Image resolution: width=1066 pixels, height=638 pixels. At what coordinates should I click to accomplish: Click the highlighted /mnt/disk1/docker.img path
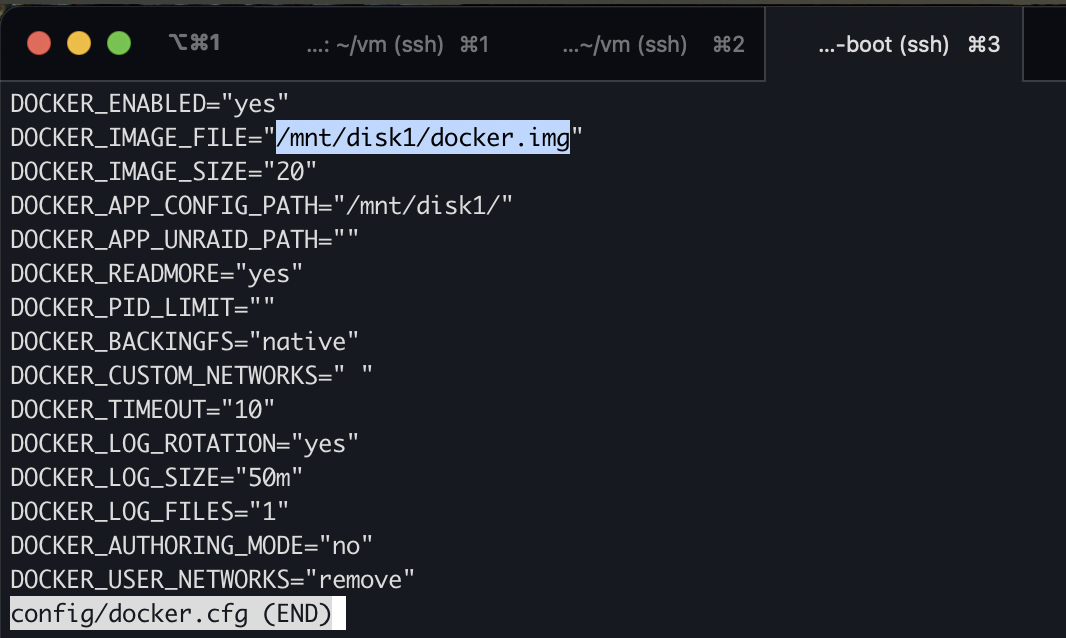[423, 137]
